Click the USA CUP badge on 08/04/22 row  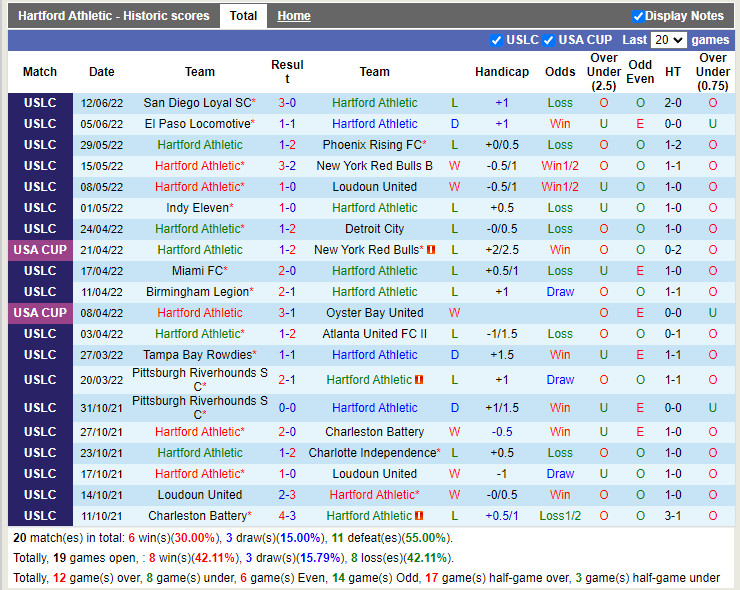point(40,313)
